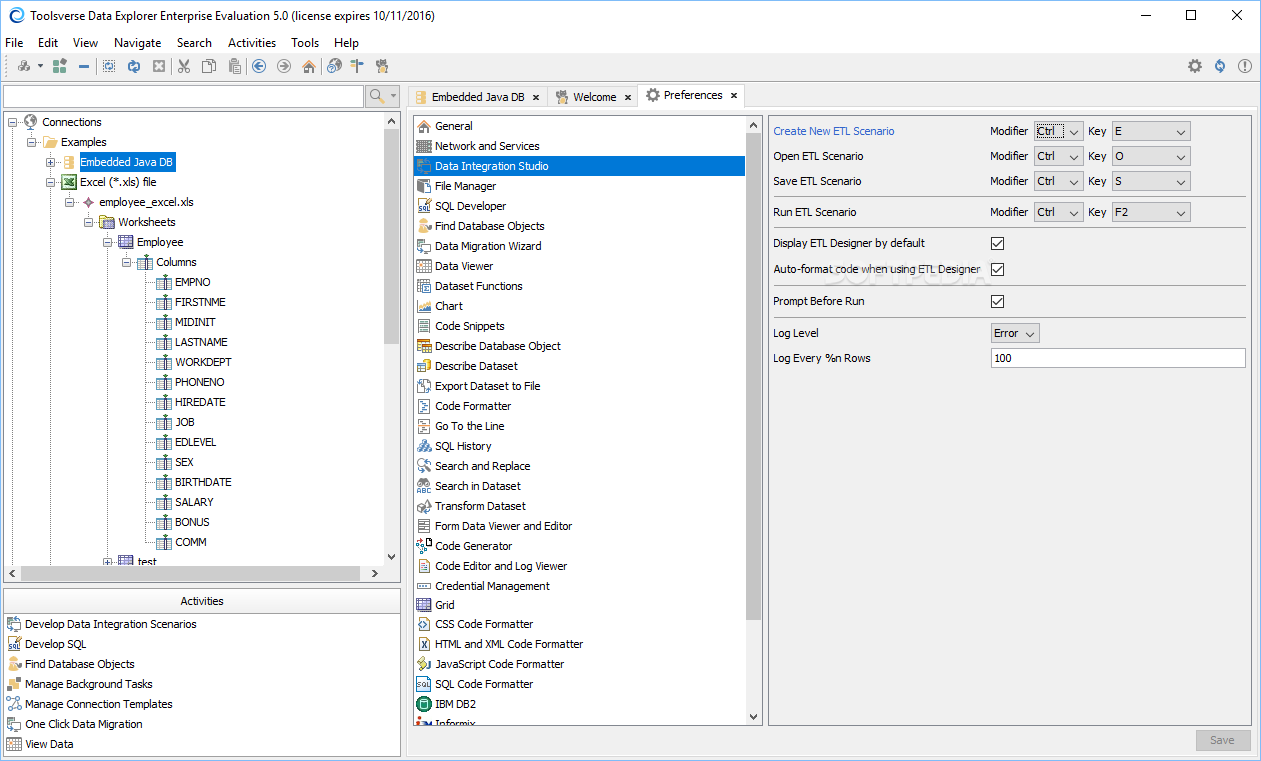Click the globe help toolbar icon
This screenshot has height=761, width=1261.
pos(334,66)
